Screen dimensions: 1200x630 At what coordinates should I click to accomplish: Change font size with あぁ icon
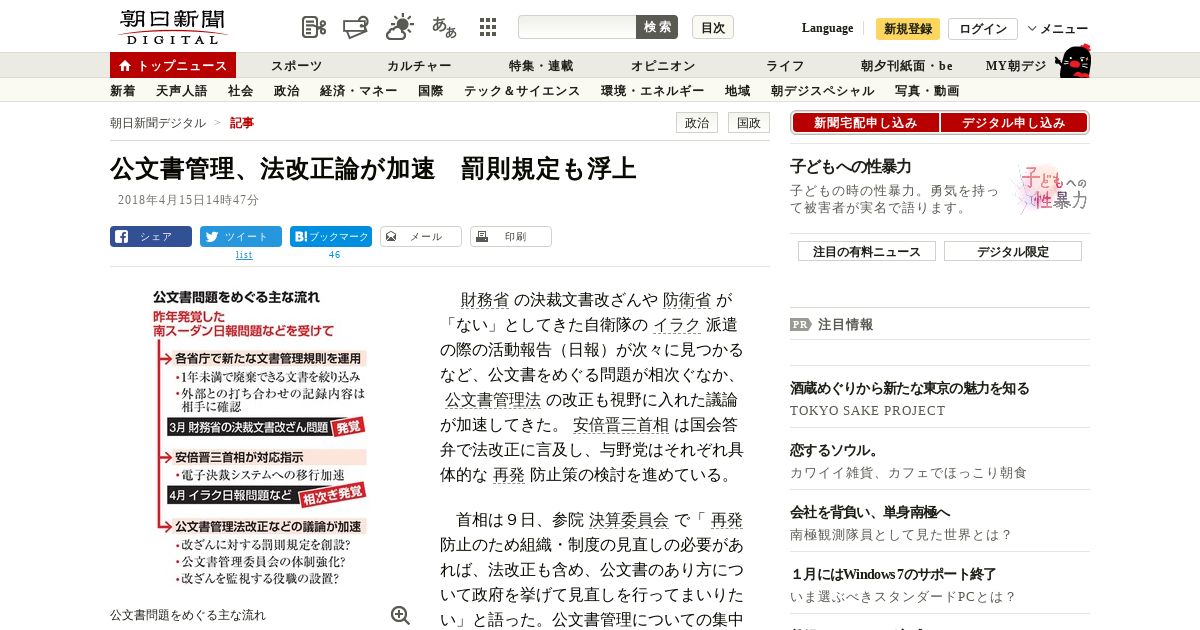point(444,27)
